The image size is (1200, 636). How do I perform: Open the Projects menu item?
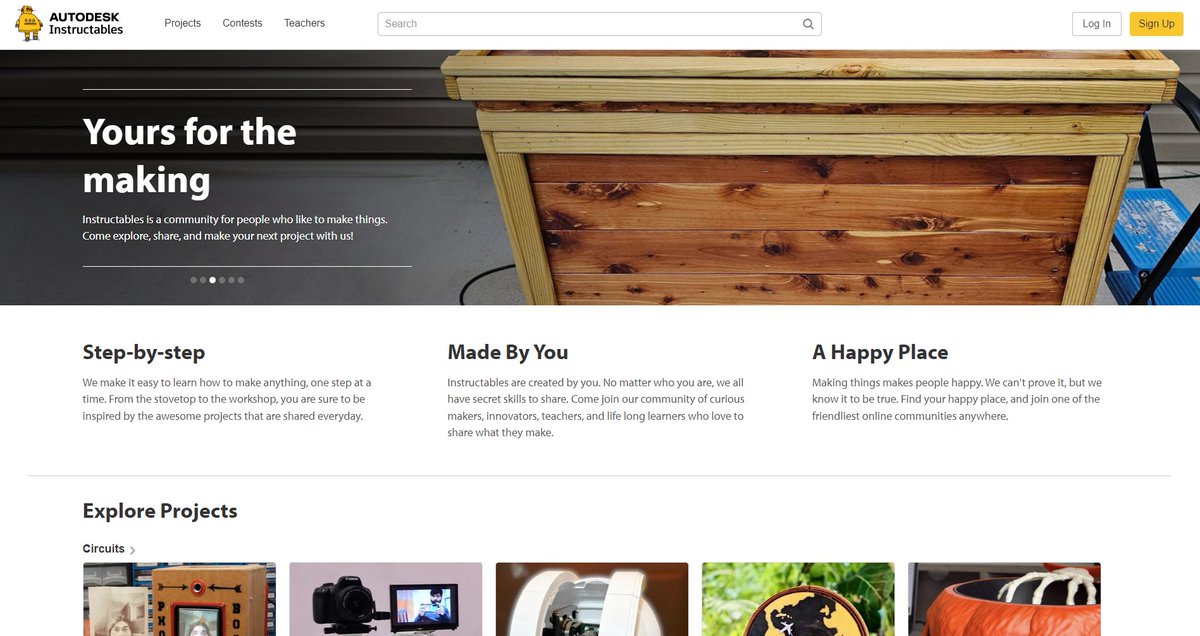182,22
